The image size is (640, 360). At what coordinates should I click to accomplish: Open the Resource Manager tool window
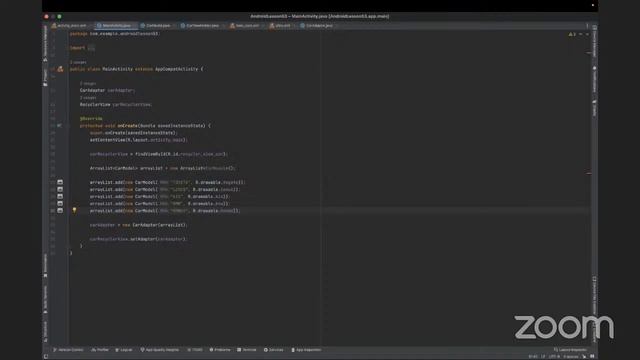[45, 43]
